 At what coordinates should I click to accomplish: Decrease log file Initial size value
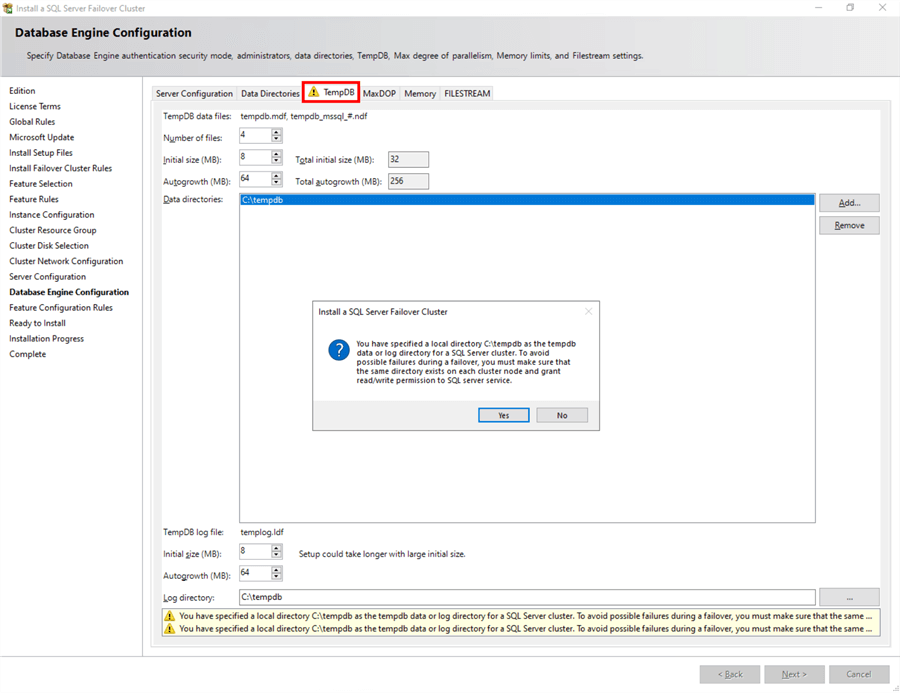[277, 555]
